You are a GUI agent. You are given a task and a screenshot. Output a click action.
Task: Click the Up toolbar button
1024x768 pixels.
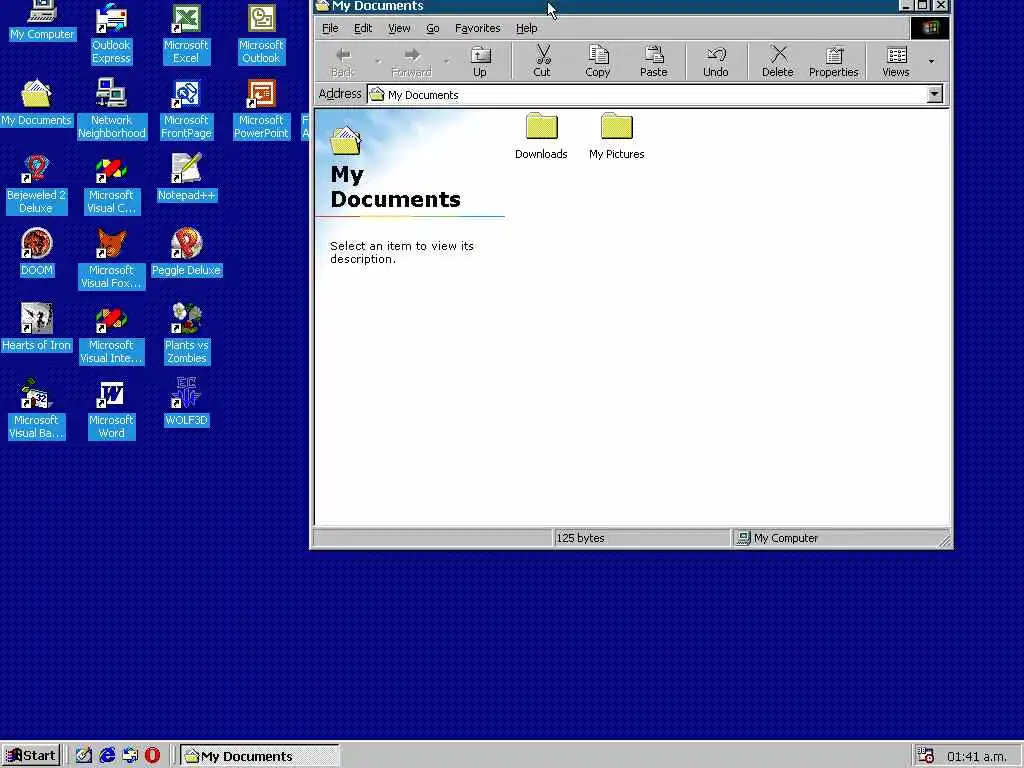(480, 62)
